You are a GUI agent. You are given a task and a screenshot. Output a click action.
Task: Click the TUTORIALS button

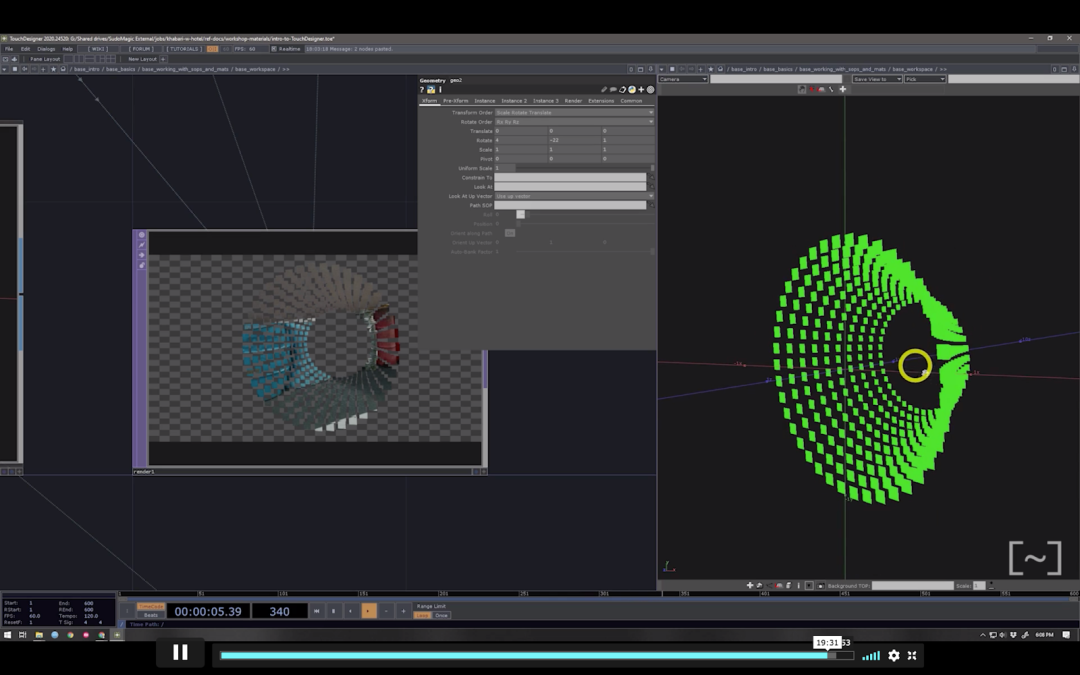pyautogui.click(x=184, y=48)
